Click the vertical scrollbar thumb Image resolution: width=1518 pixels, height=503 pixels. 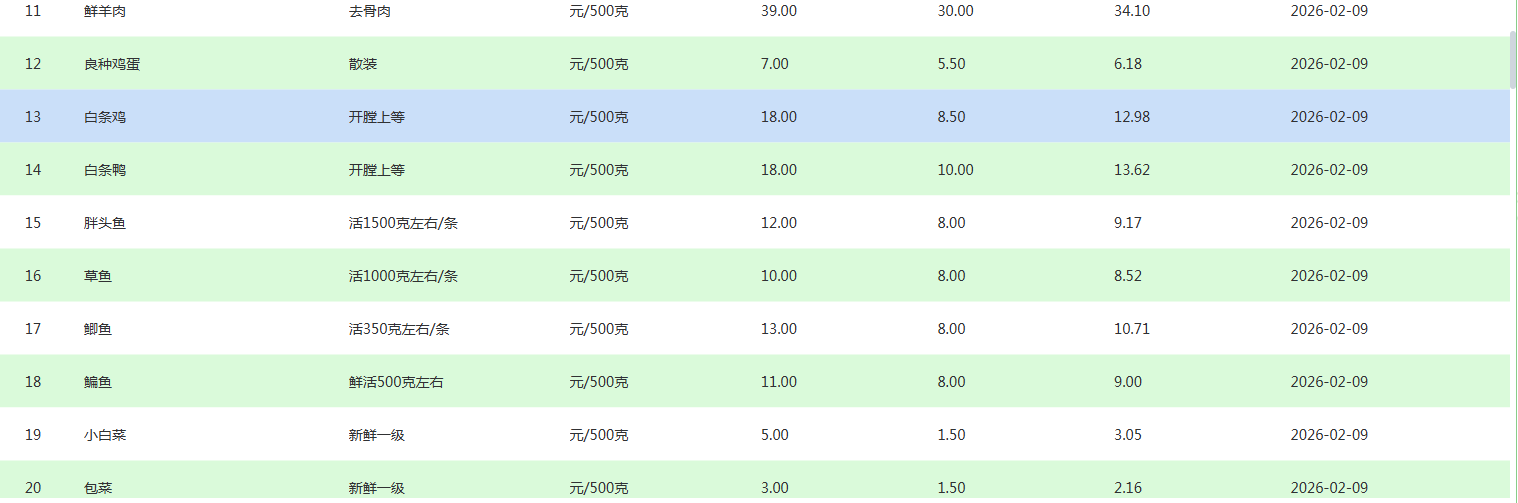[1513, 60]
